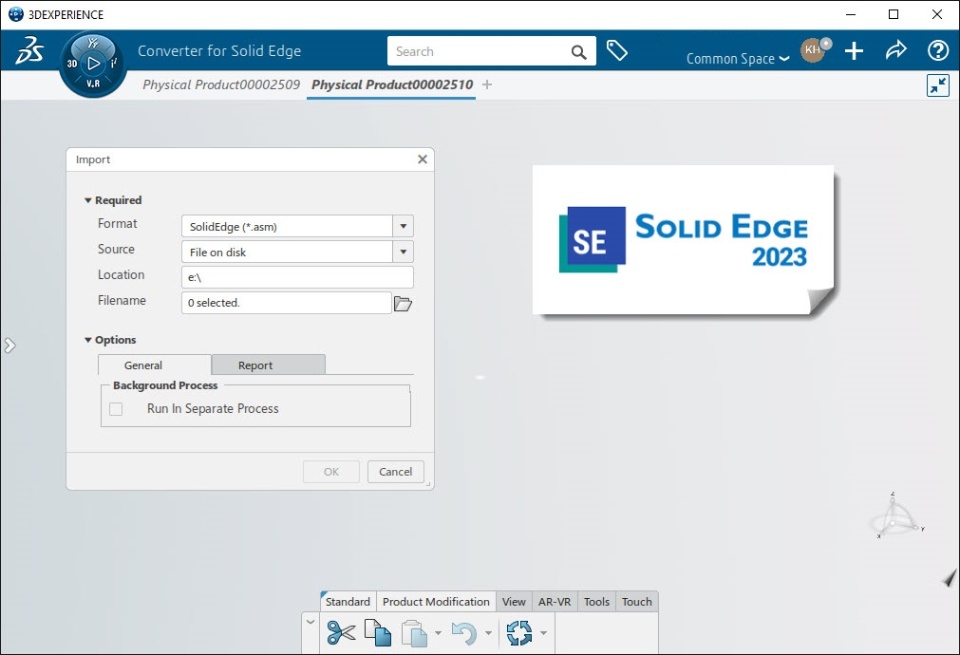Select the Physical Product00002510 tab

pos(392,84)
